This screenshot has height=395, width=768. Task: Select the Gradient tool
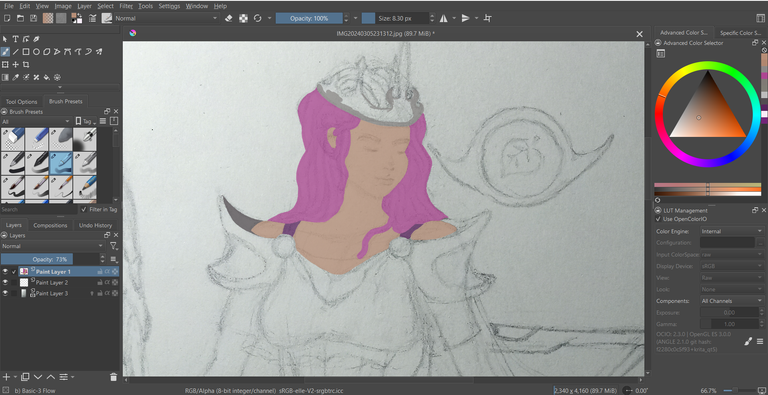(x=5, y=77)
